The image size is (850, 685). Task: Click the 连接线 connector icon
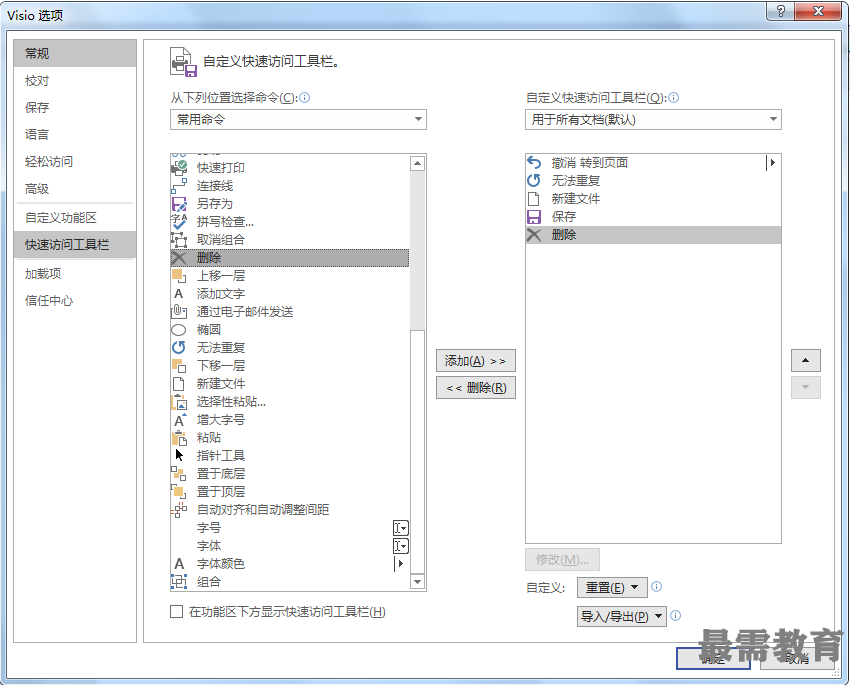[x=179, y=186]
